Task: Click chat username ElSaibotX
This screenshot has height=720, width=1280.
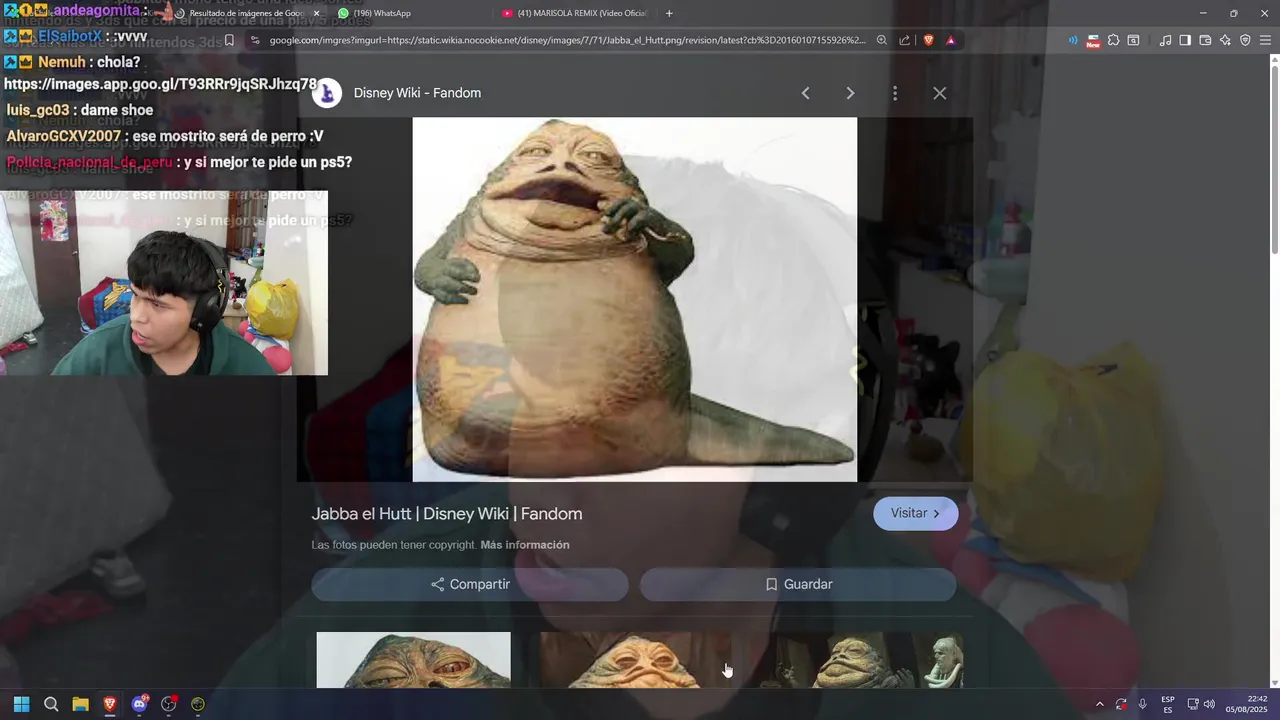Action: (70, 36)
